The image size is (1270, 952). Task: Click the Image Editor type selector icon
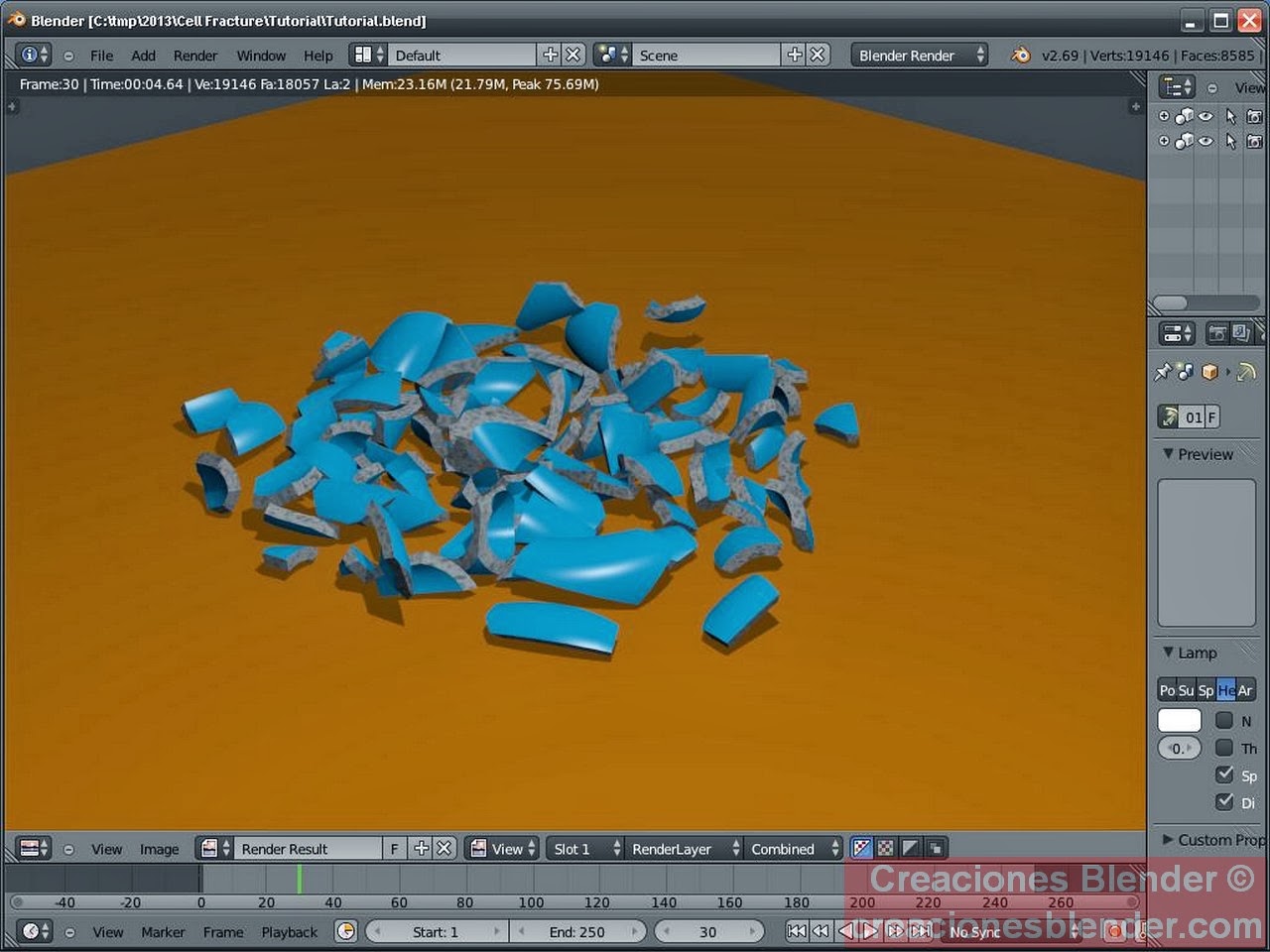pyautogui.click(x=28, y=848)
